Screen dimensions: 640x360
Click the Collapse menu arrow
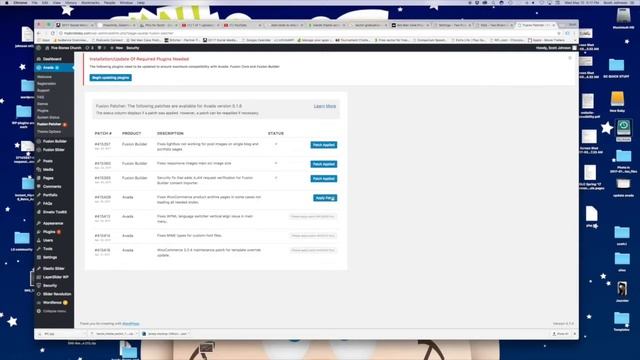pyautogui.click(x=39, y=311)
